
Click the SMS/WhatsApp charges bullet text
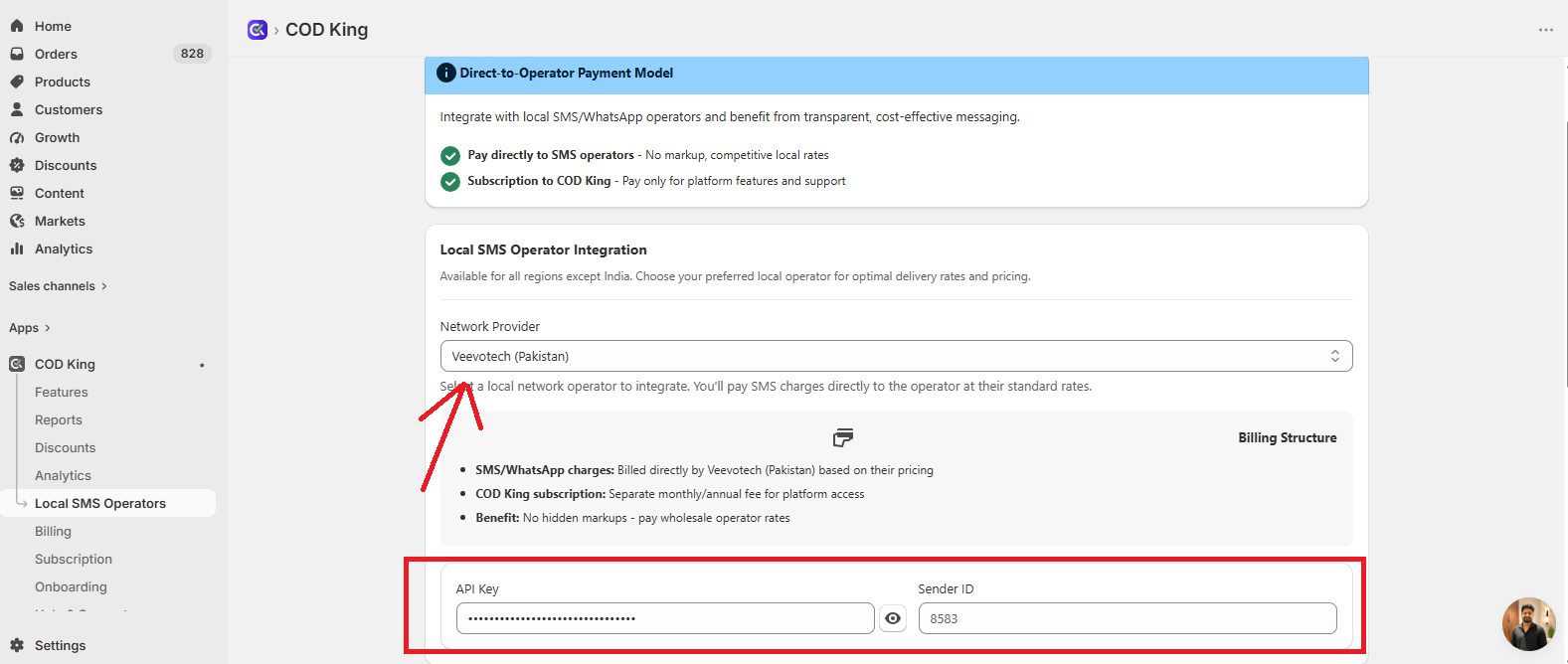(704, 470)
